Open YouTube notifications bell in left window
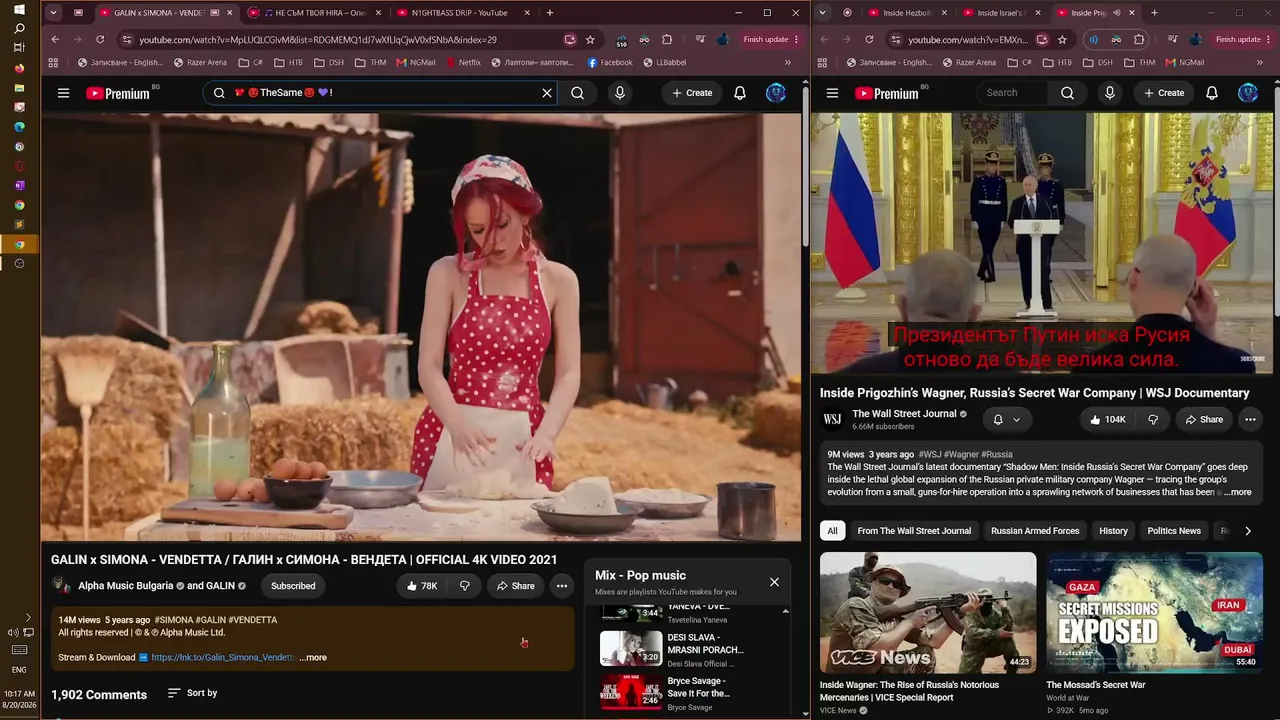 point(740,93)
